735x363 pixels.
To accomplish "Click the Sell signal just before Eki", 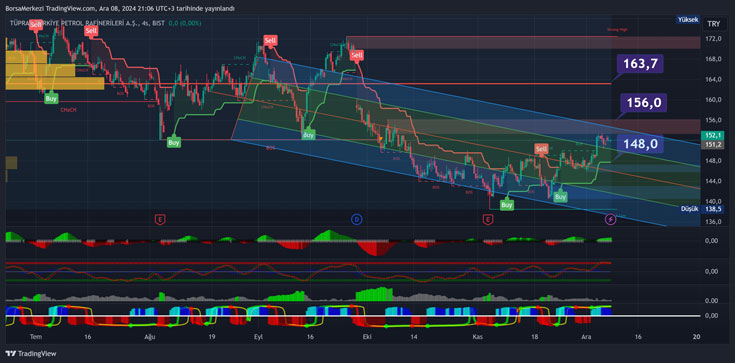I will pos(357,55).
